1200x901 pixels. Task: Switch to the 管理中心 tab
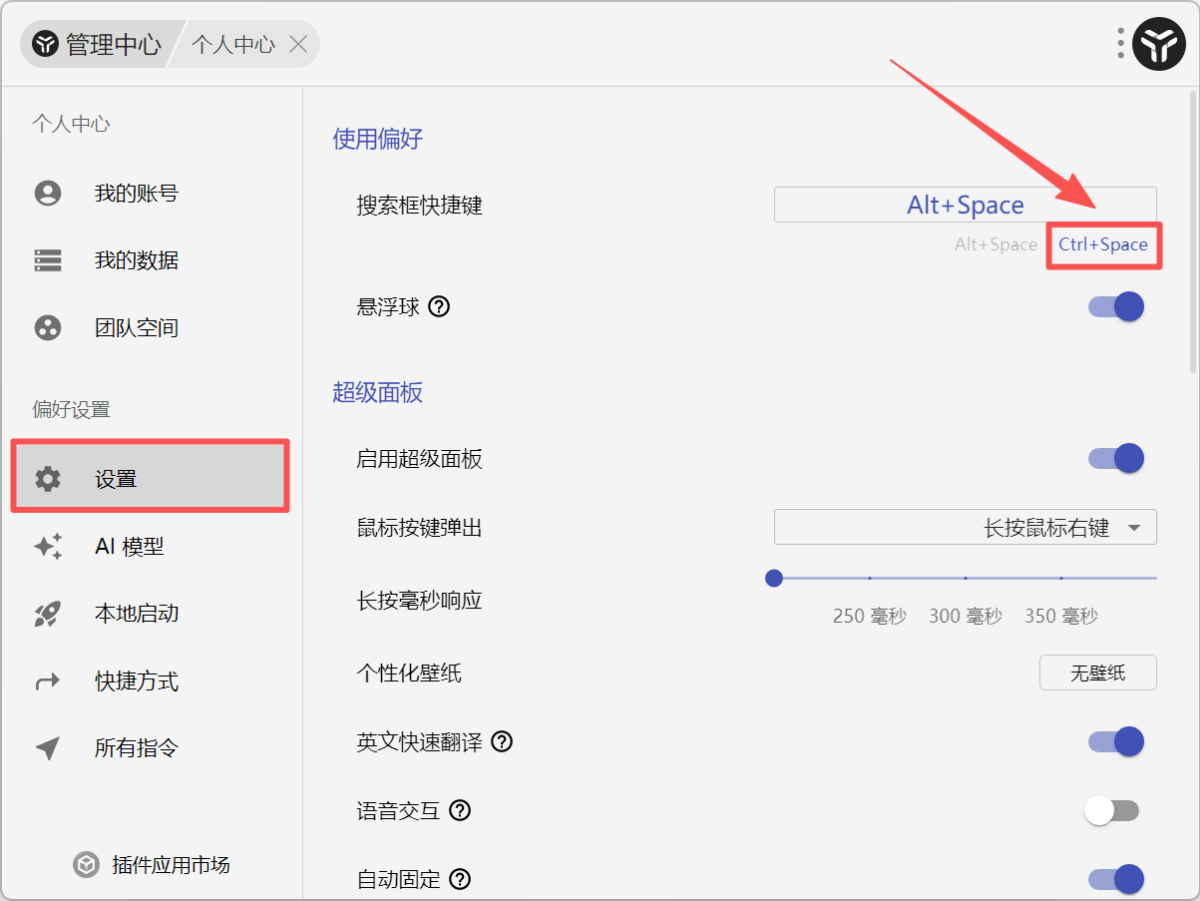[98, 45]
